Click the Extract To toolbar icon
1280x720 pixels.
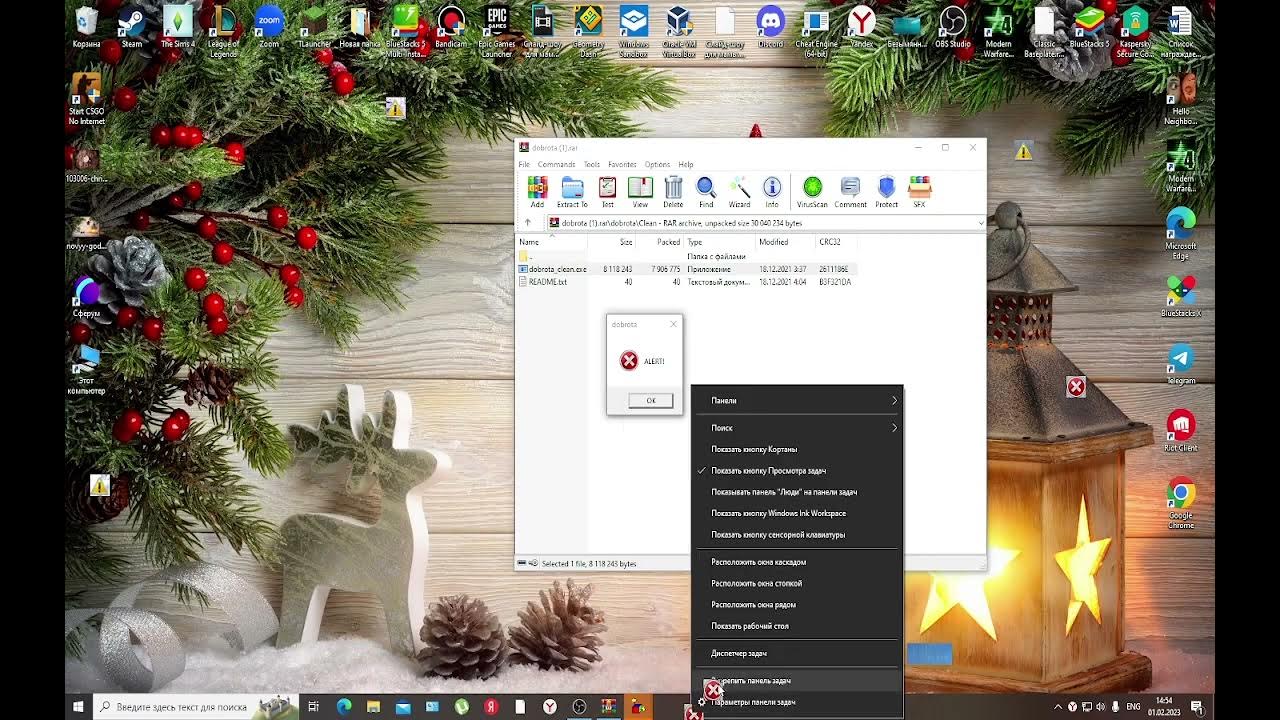(572, 192)
